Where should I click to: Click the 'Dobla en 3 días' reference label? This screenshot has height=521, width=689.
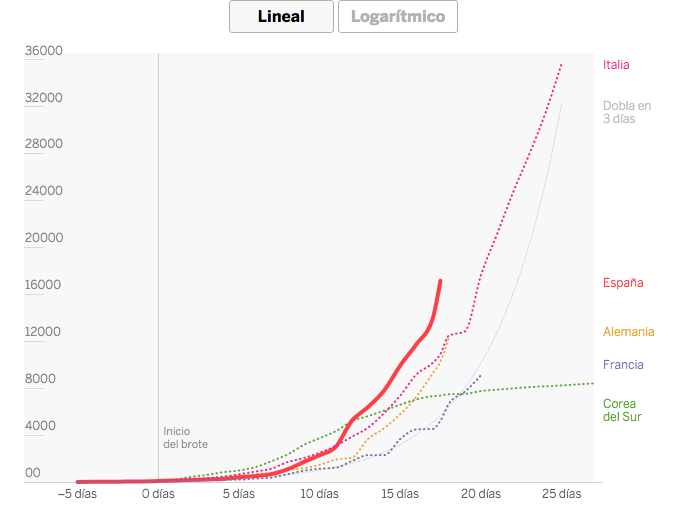[627, 112]
